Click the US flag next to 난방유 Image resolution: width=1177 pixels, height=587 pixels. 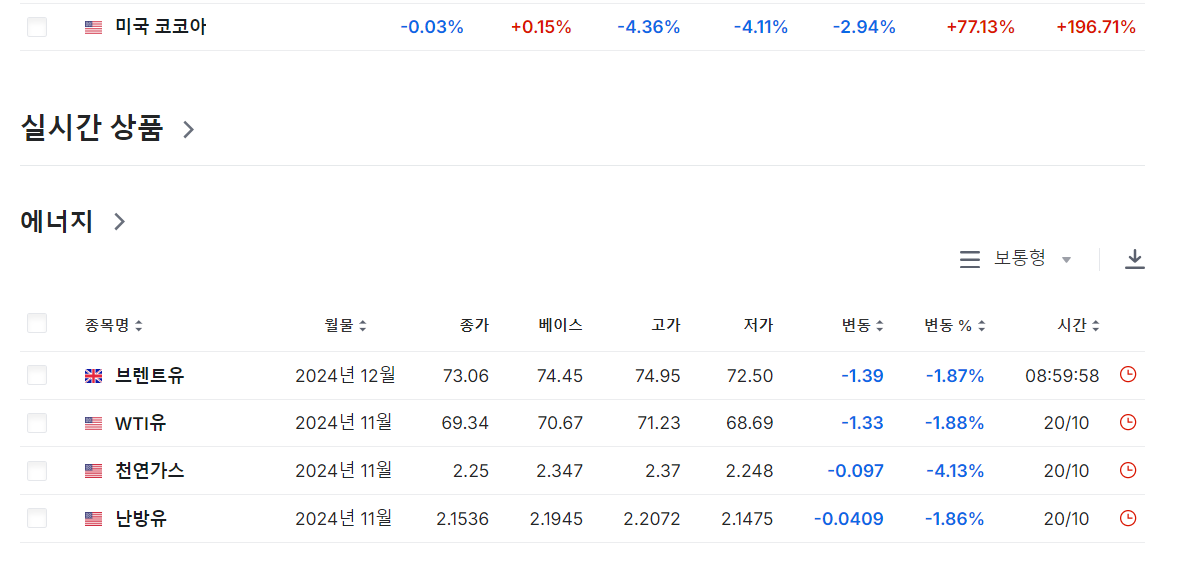93,519
